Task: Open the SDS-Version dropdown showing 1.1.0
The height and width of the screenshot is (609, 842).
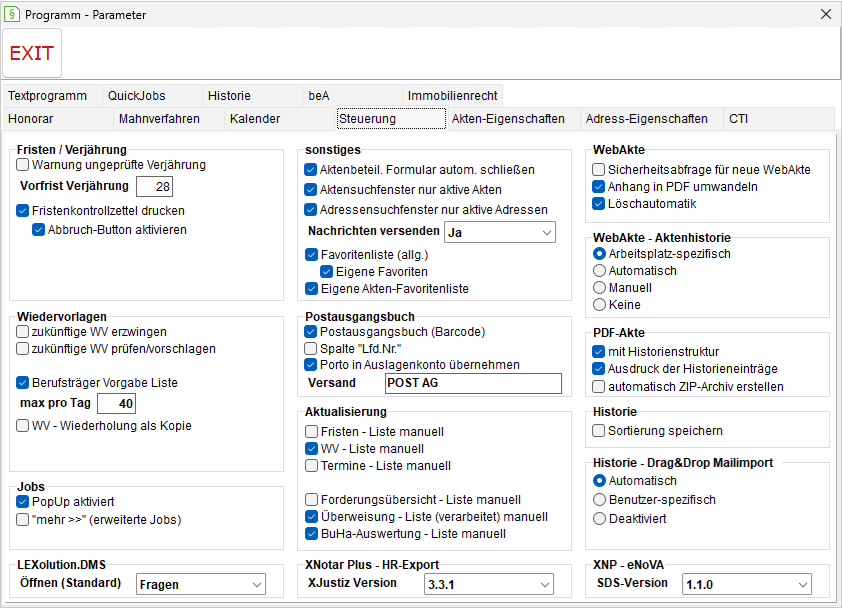Action: pyautogui.click(x=746, y=584)
